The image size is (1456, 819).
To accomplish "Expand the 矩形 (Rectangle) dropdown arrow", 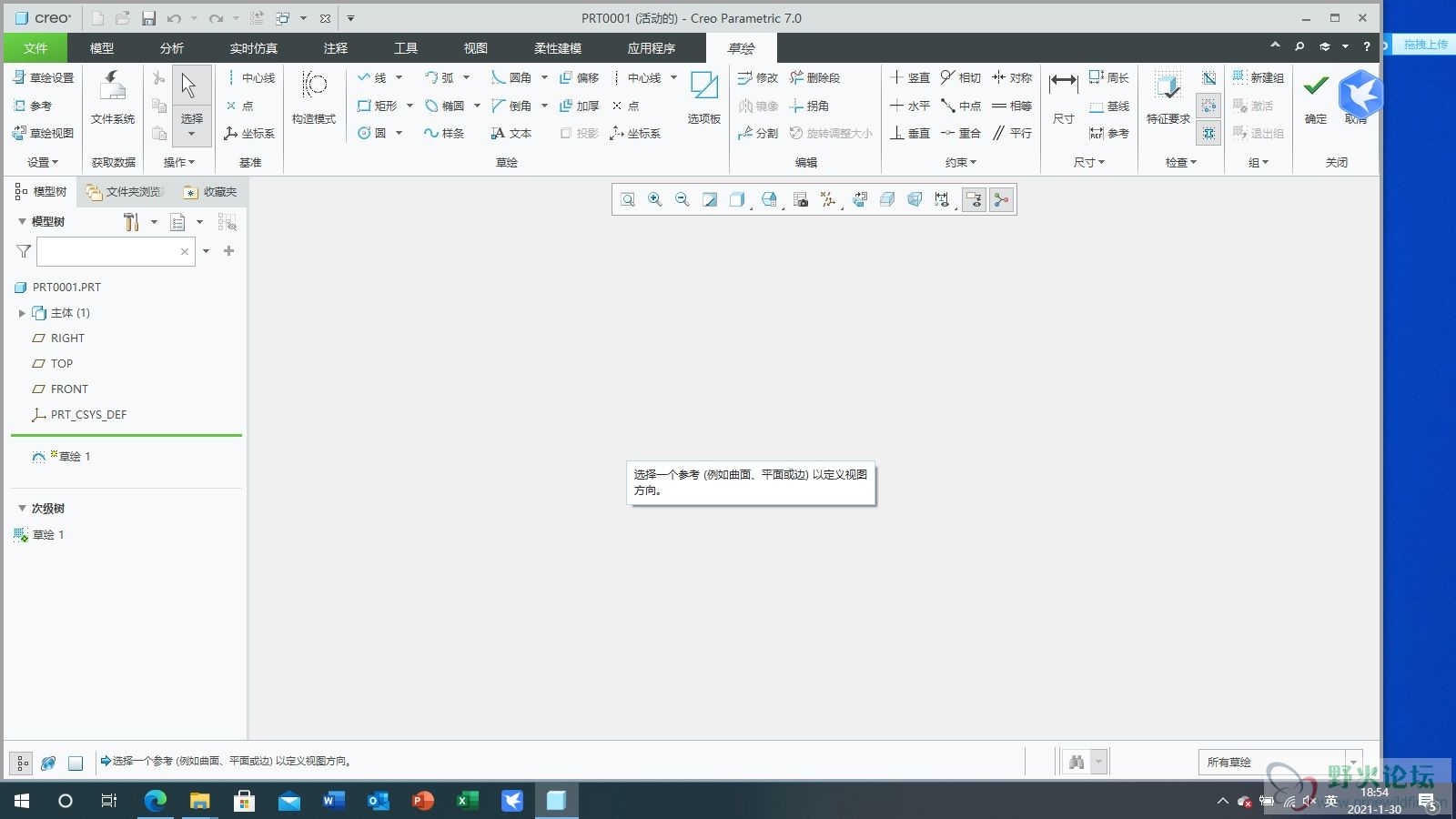I will click(x=409, y=106).
